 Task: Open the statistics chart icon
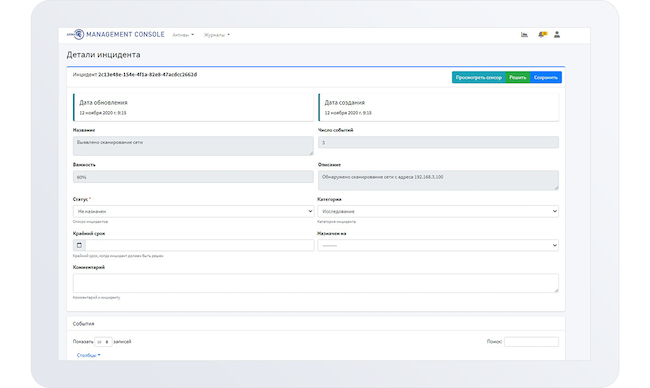pyautogui.click(x=524, y=35)
